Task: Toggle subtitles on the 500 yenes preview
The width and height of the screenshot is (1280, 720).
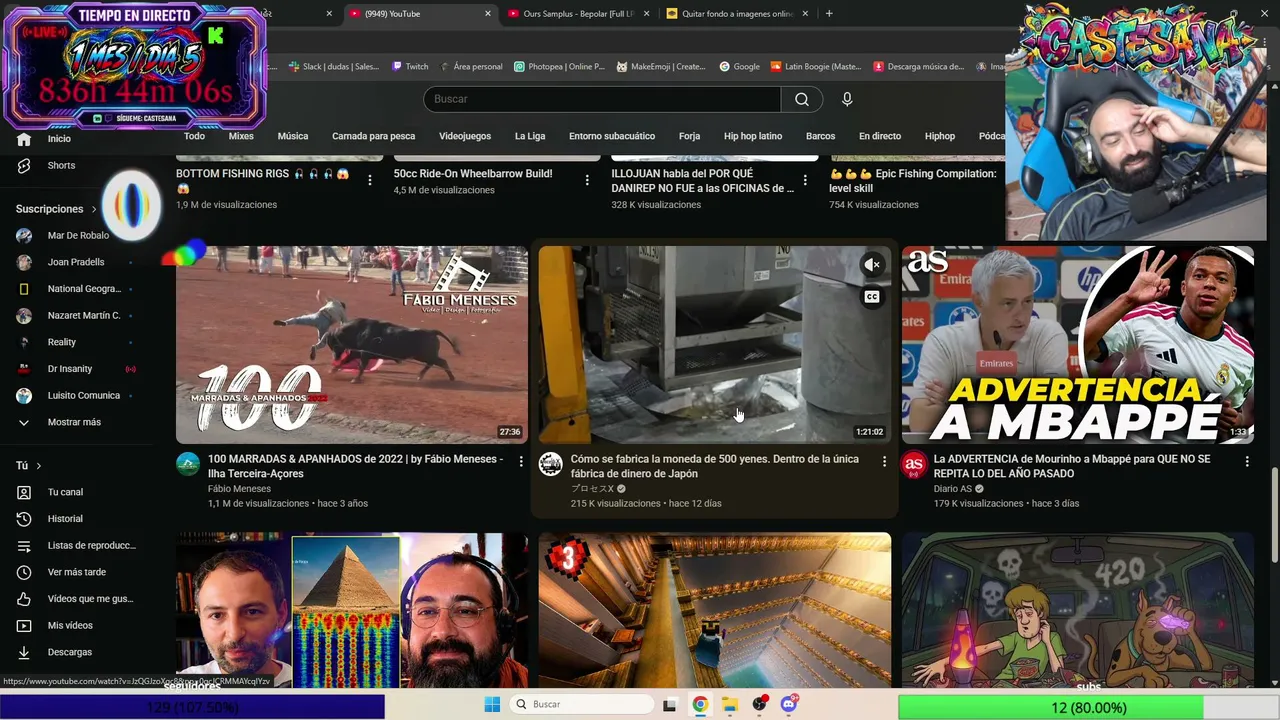Action: (x=872, y=297)
